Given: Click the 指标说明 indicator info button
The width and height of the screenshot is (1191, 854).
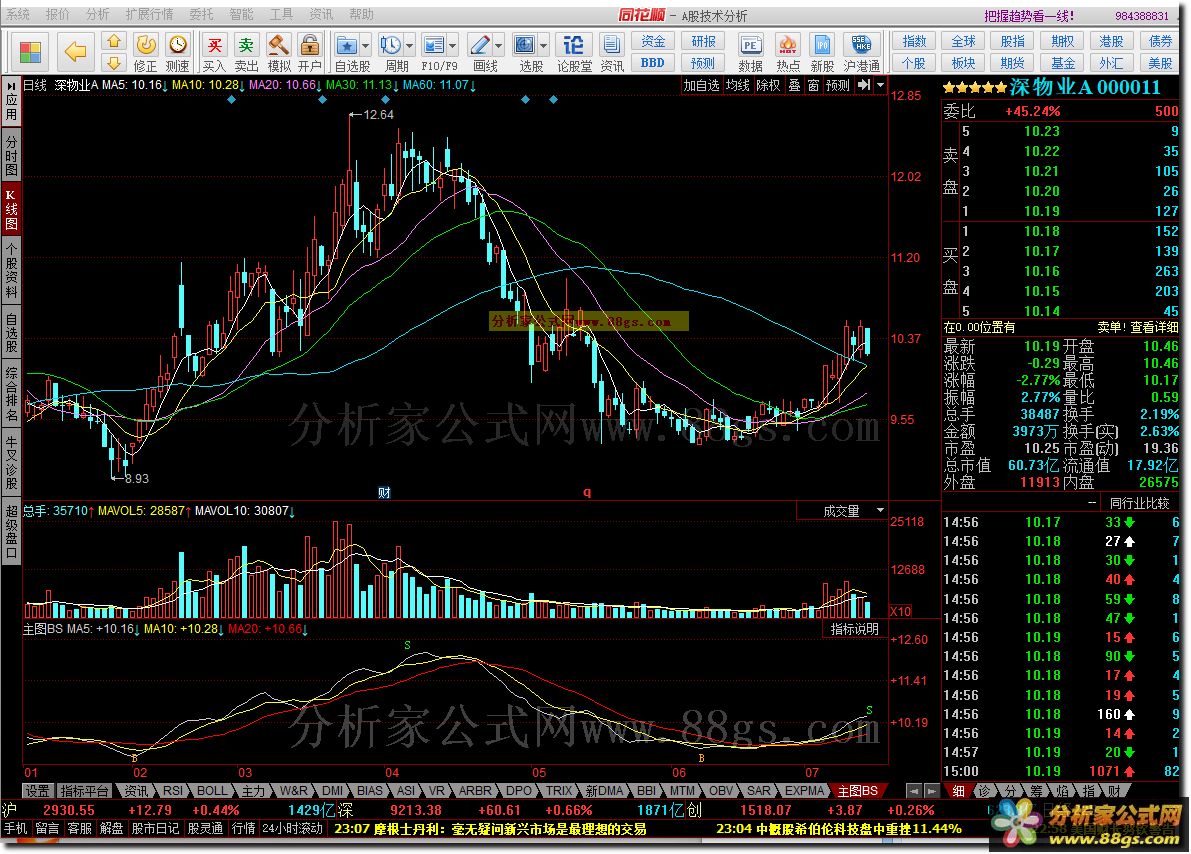Looking at the screenshot, I should tap(855, 628).
